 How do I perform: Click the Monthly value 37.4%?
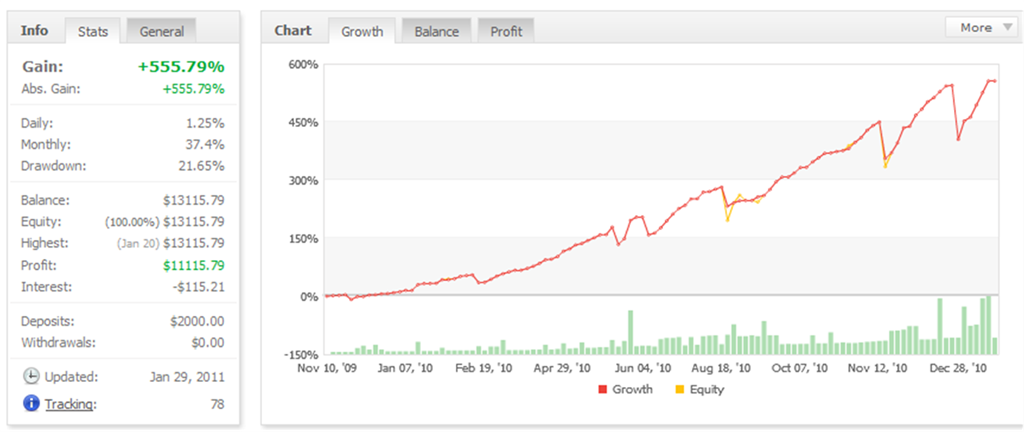[205, 144]
